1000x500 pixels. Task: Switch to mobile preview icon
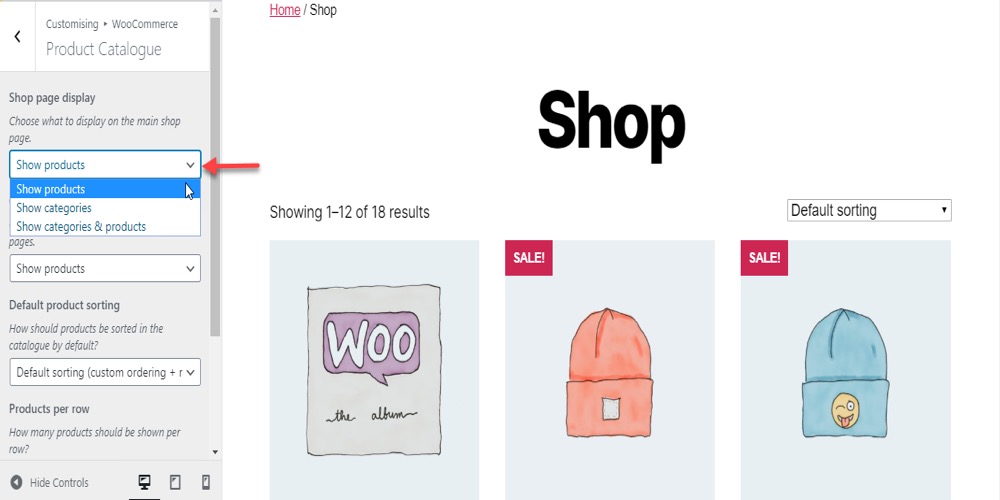[205, 483]
